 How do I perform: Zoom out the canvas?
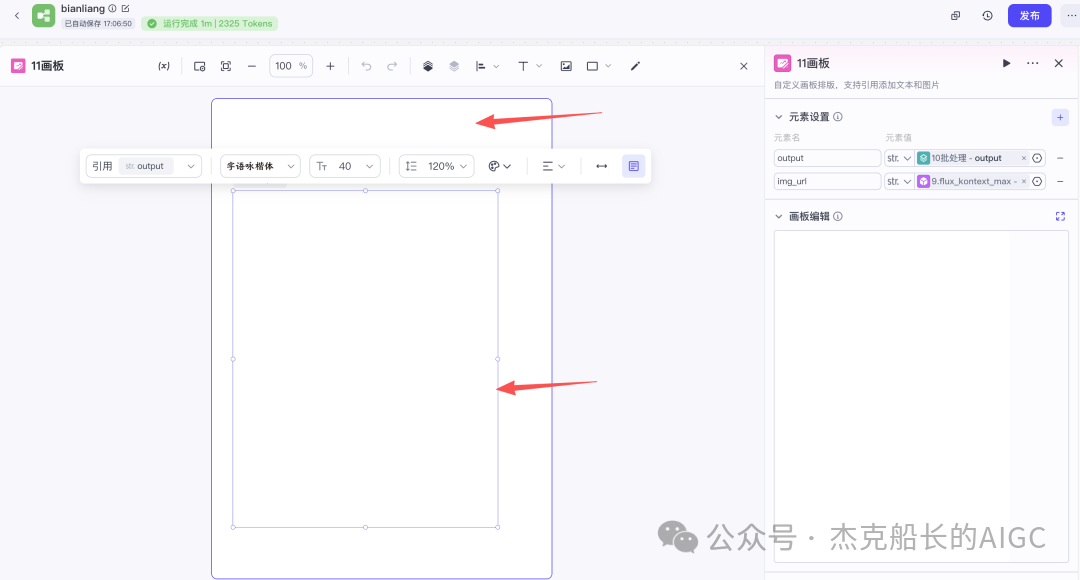(252, 66)
